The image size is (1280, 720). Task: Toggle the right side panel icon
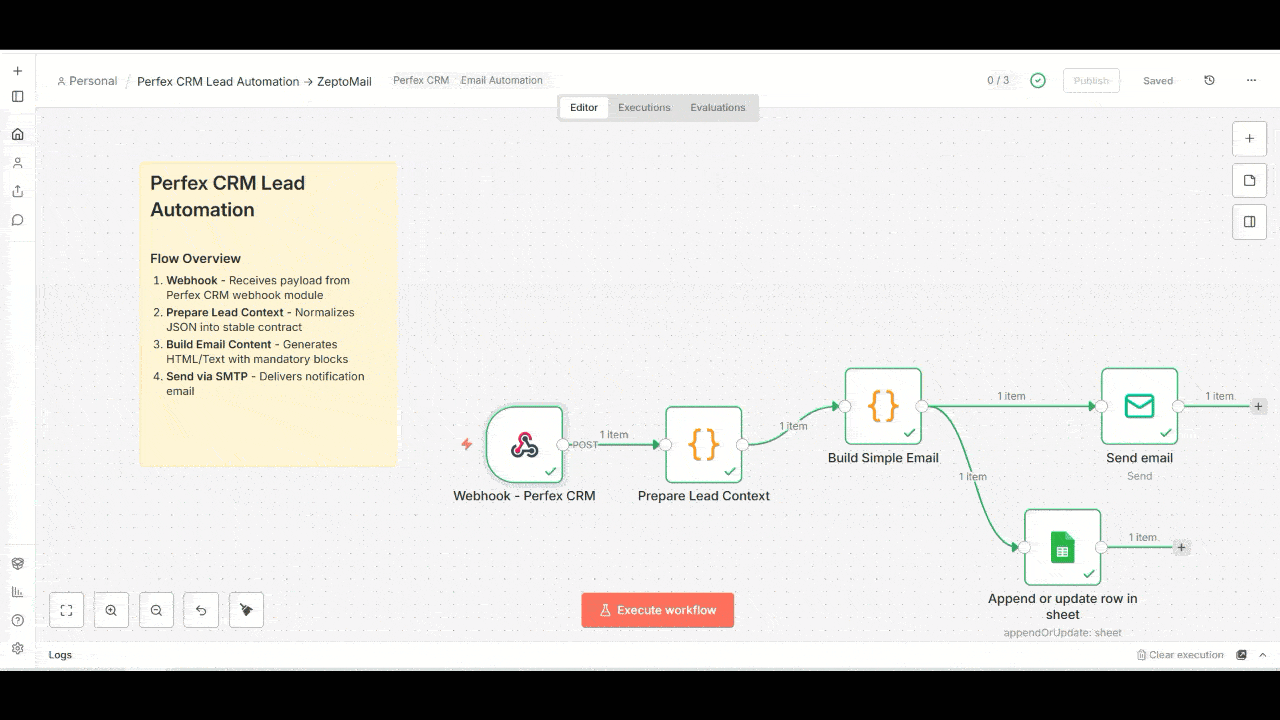1249,222
